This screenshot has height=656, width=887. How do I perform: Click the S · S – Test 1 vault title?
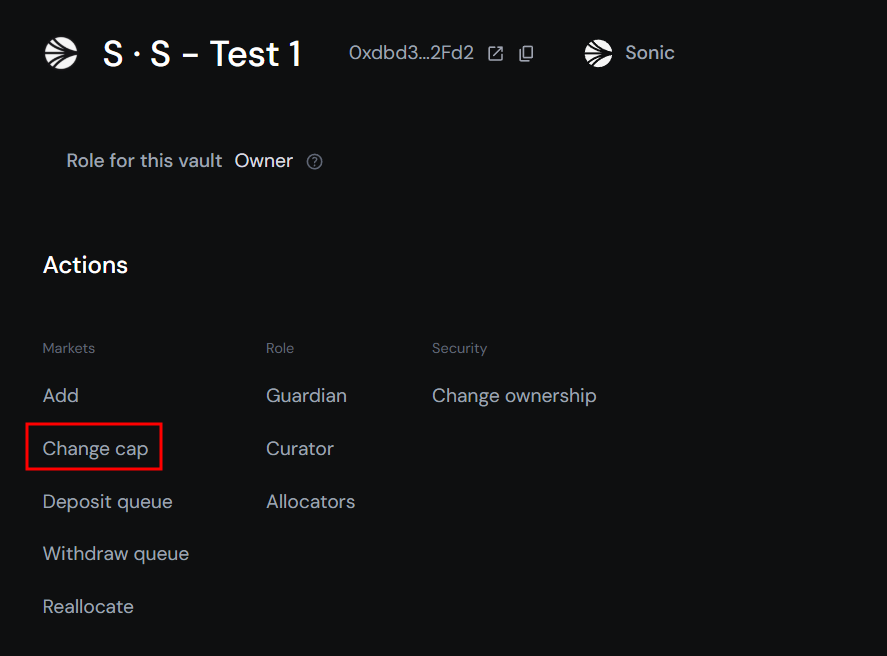[202, 53]
